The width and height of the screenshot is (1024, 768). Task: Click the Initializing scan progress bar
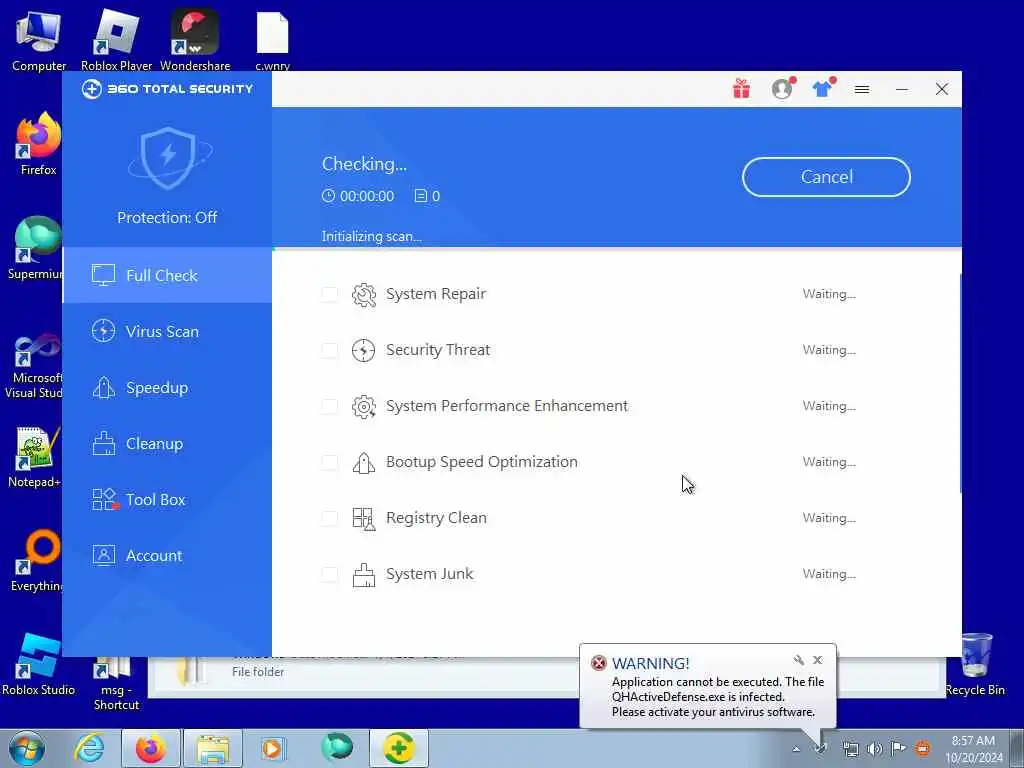pyautogui.click(x=616, y=249)
